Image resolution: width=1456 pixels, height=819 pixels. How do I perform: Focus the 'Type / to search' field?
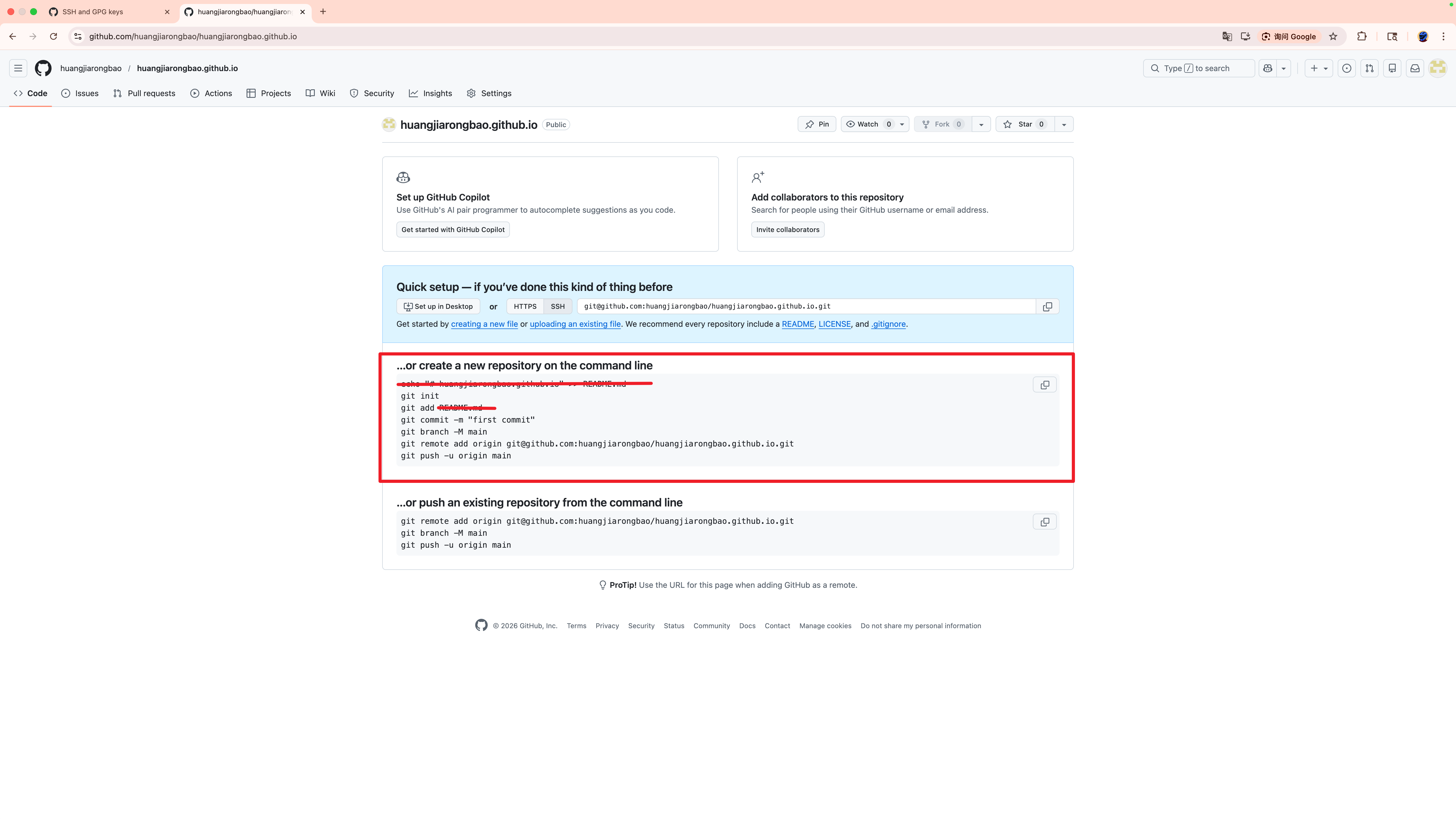[1198, 68]
